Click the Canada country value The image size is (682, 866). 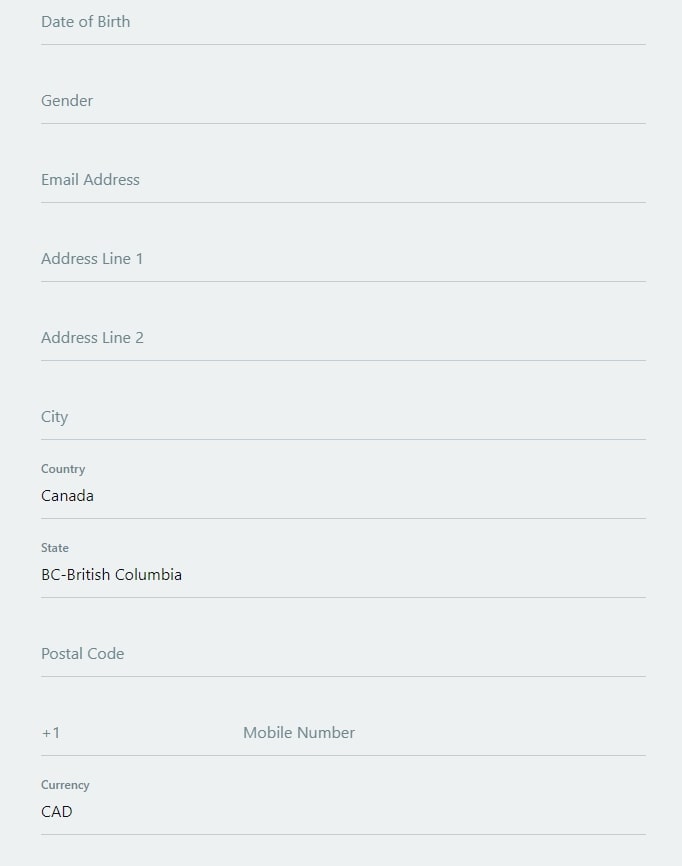pyautogui.click(x=67, y=495)
